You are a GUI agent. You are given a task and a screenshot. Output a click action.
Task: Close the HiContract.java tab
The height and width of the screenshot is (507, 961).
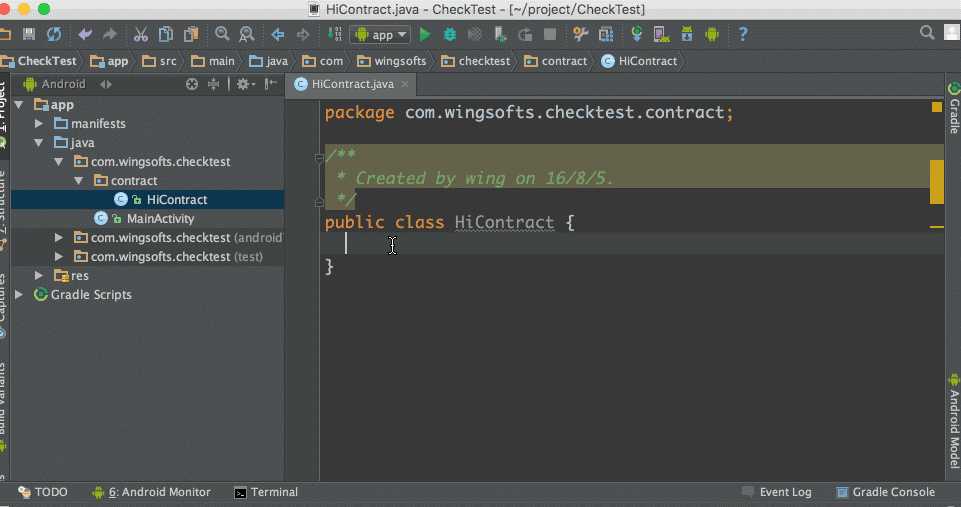tap(405, 84)
